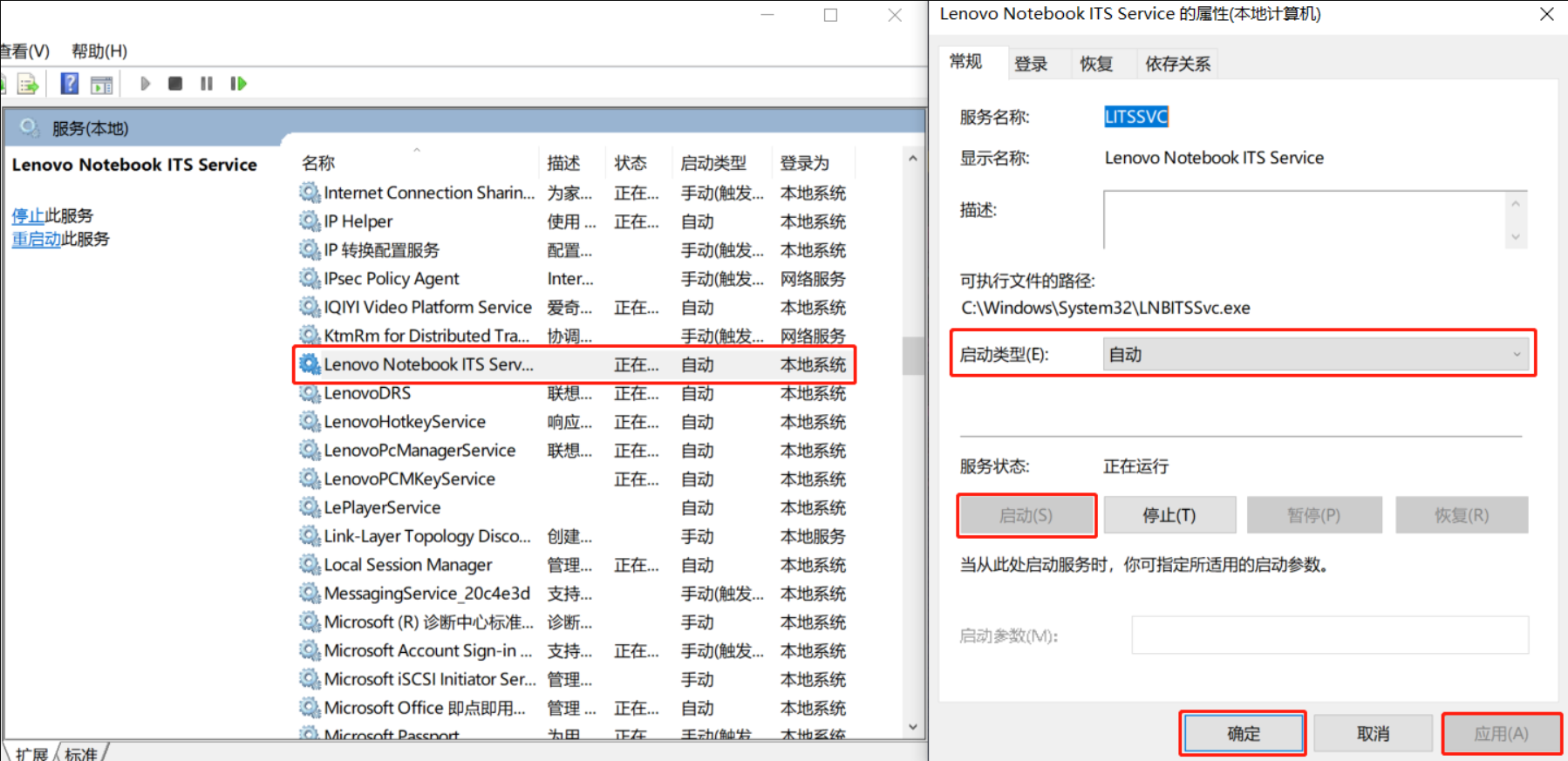The width and height of the screenshot is (1568, 761).
Task: Click the 启动参数(M) input field
Action: point(1330,635)
